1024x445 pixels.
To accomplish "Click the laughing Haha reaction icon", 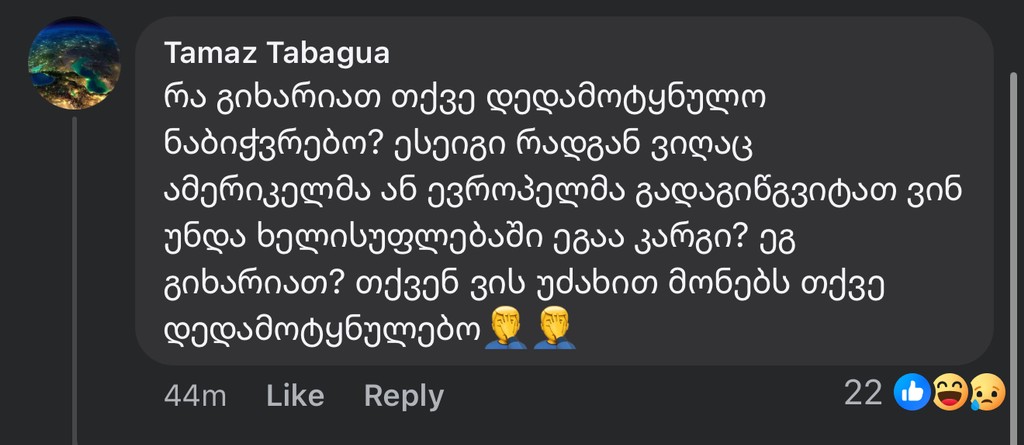I will (946, 393).
